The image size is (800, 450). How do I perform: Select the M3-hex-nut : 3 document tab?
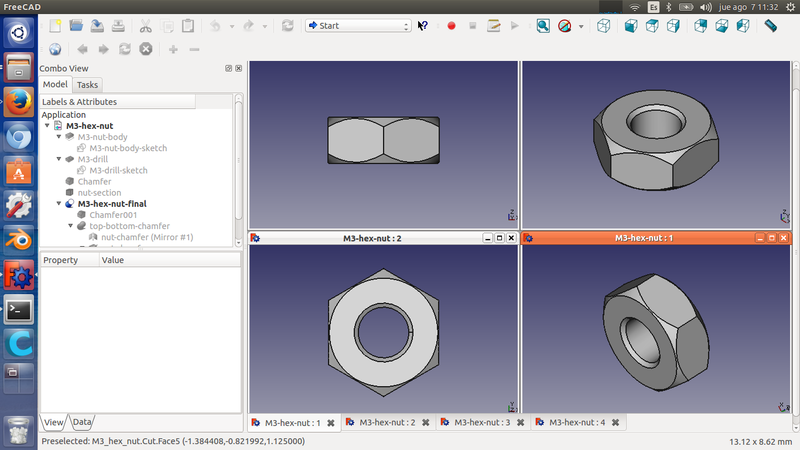(x=482, y=423)
